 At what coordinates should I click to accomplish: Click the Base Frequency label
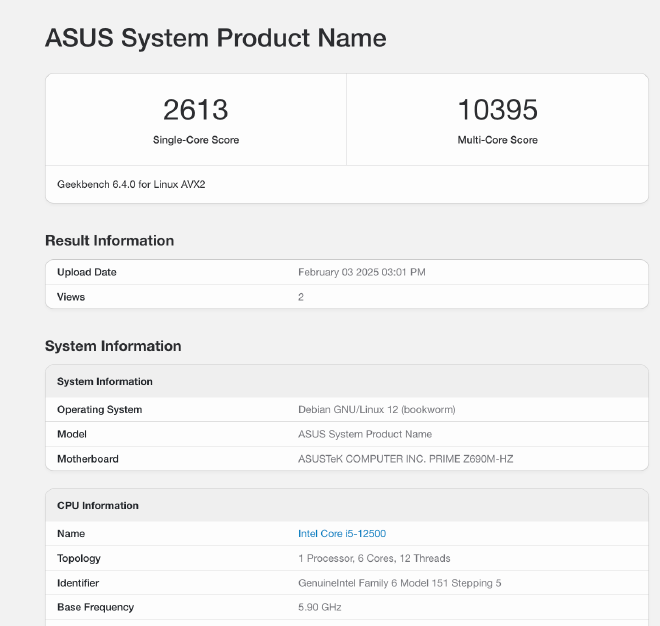point(96,607)
